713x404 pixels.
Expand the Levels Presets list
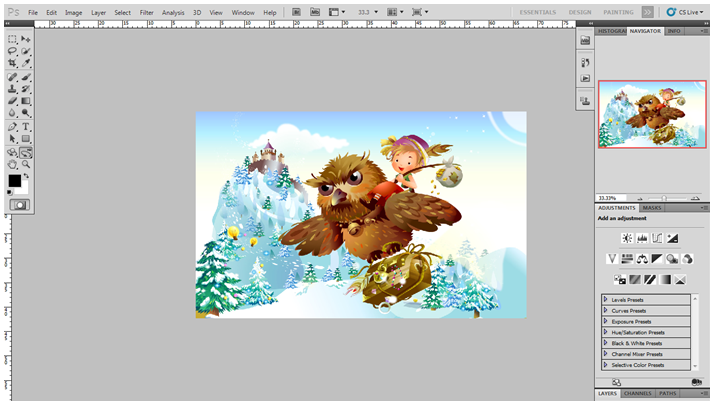(606, 300)
